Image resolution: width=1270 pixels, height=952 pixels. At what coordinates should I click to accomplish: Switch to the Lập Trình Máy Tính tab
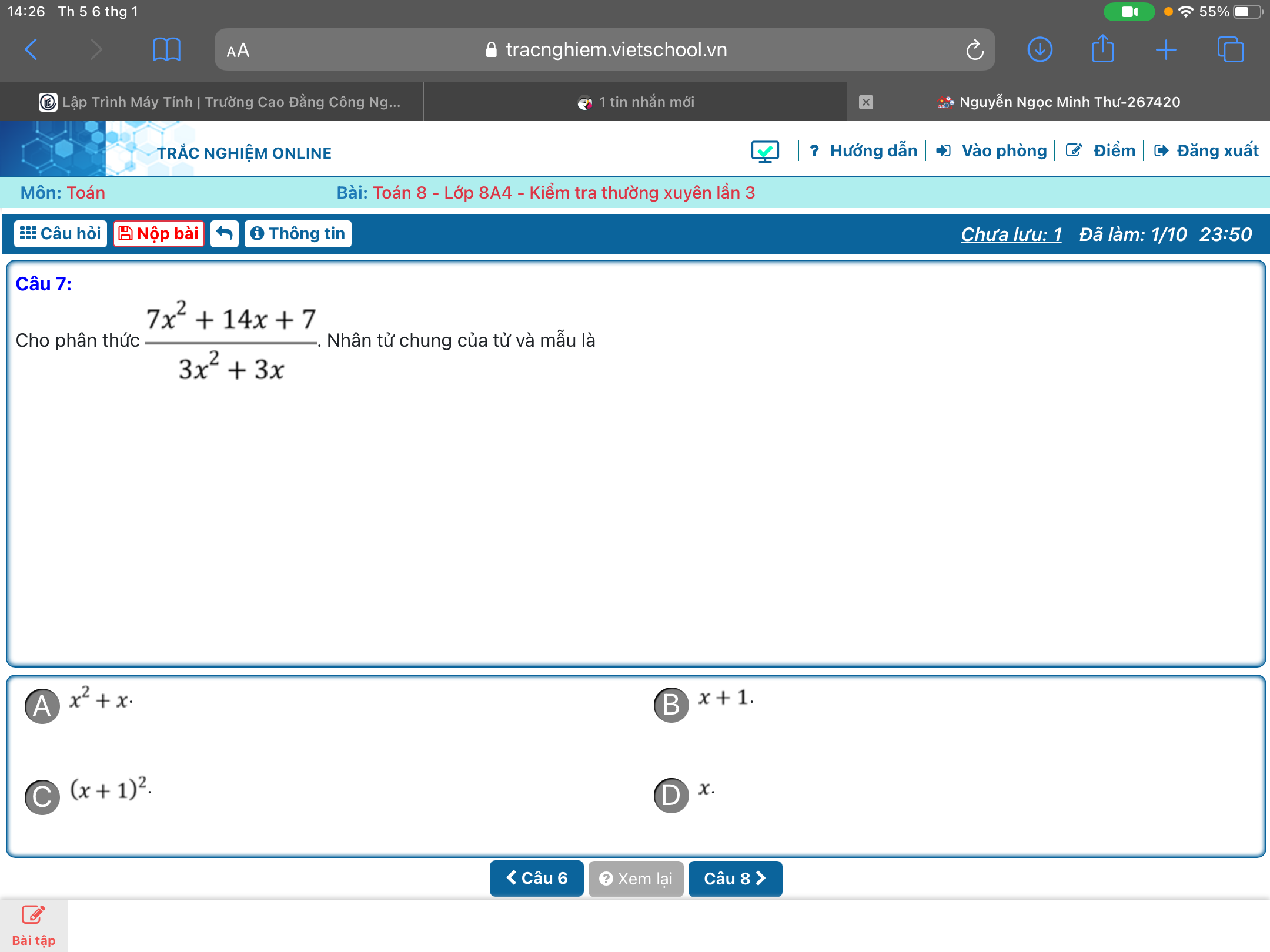(212, 102)
